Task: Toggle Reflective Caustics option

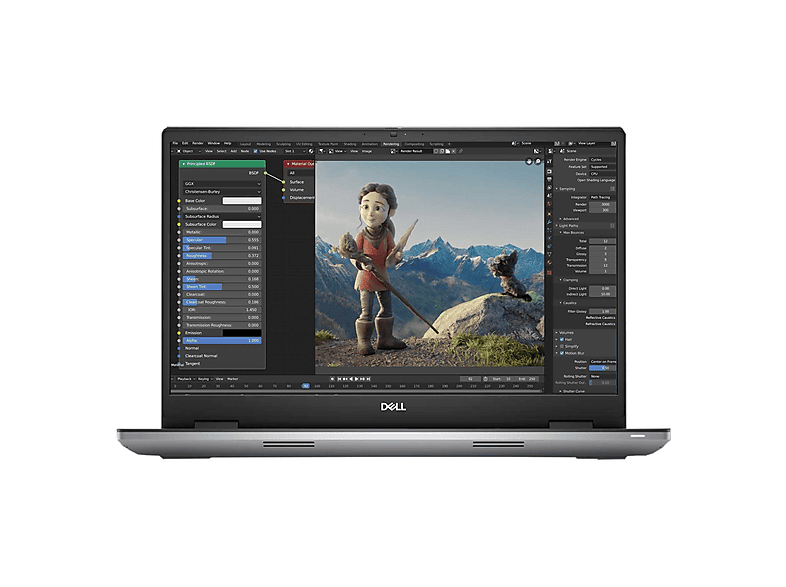Action: pos(600,317)
